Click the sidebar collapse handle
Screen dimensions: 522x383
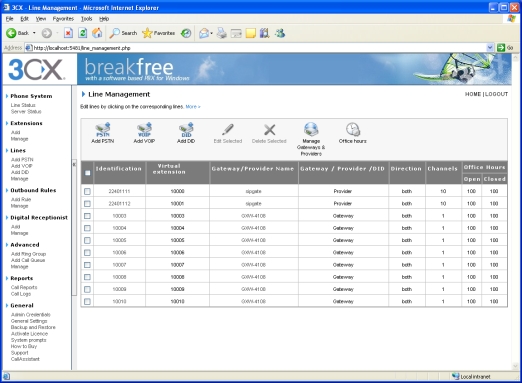pyautogui.click(x=74, y=164)
